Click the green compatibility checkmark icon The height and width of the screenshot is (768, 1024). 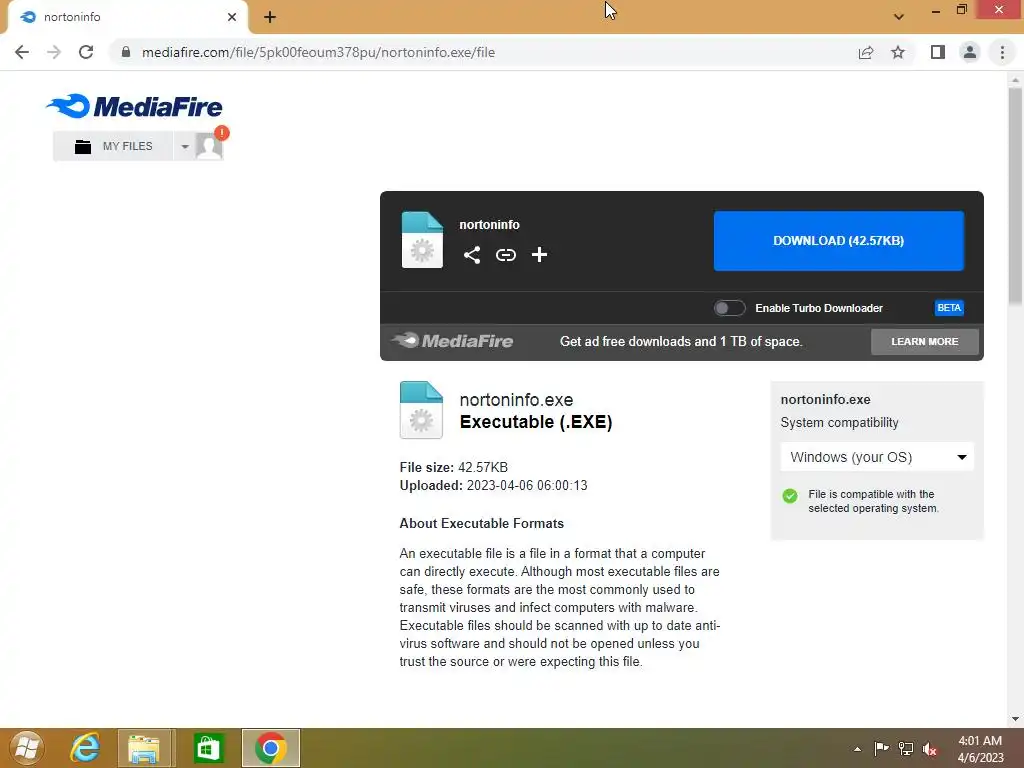[790, 496]
